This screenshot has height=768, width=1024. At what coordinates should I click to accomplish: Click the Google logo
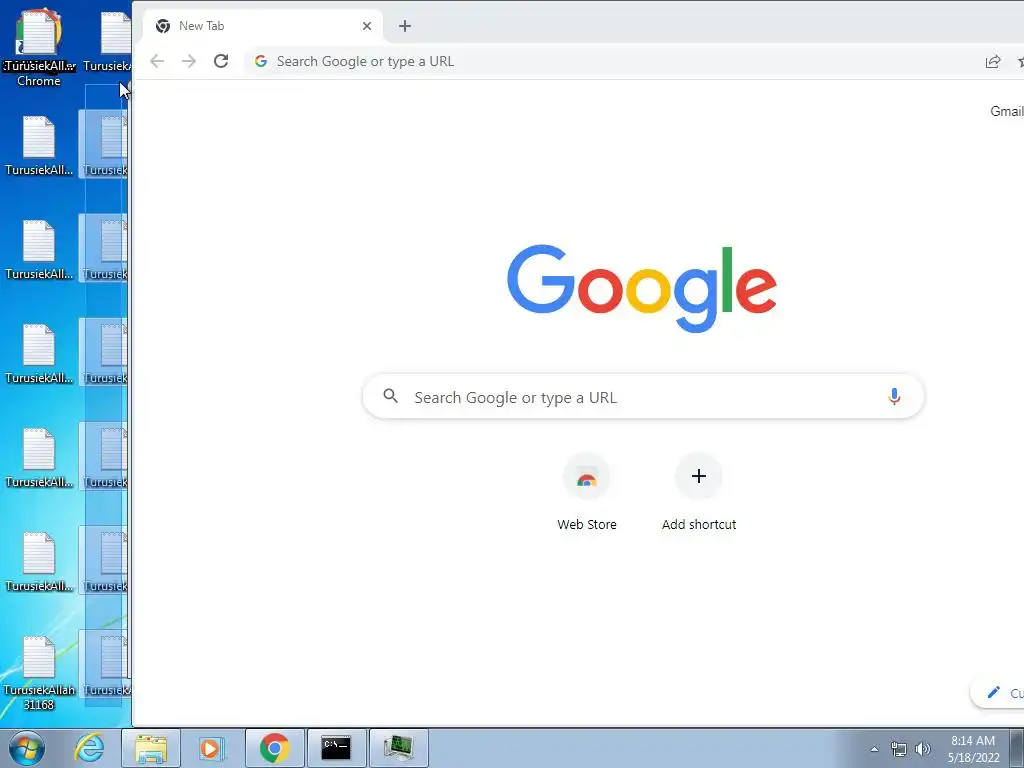point(642,287)
